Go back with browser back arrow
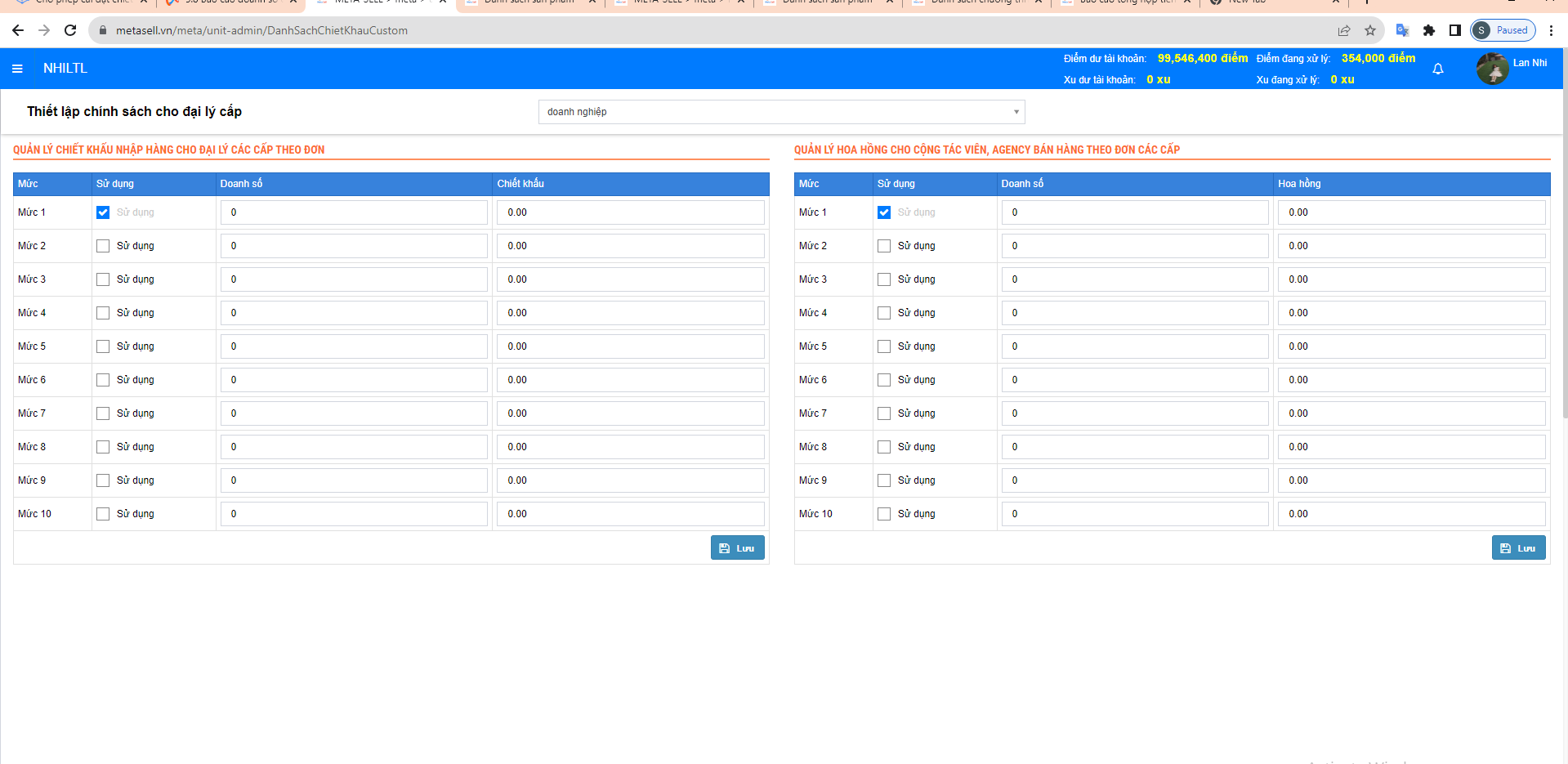Viewport: 1568px width, 764px height. [x=18, y=30]
